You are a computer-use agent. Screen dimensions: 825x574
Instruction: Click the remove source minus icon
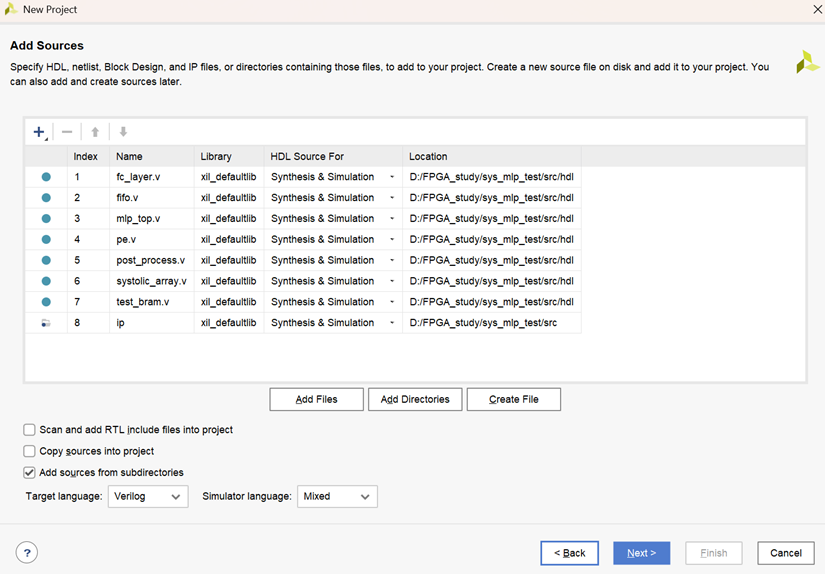point(67,132)
